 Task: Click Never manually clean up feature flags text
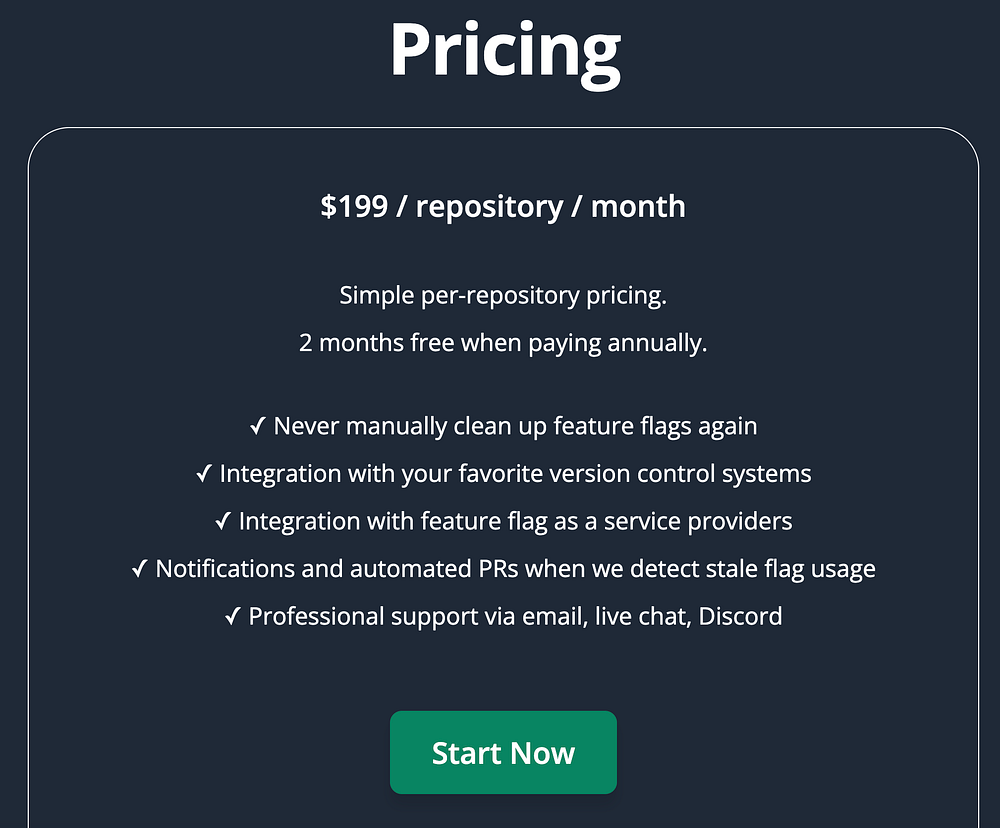(x=515, y=426)
